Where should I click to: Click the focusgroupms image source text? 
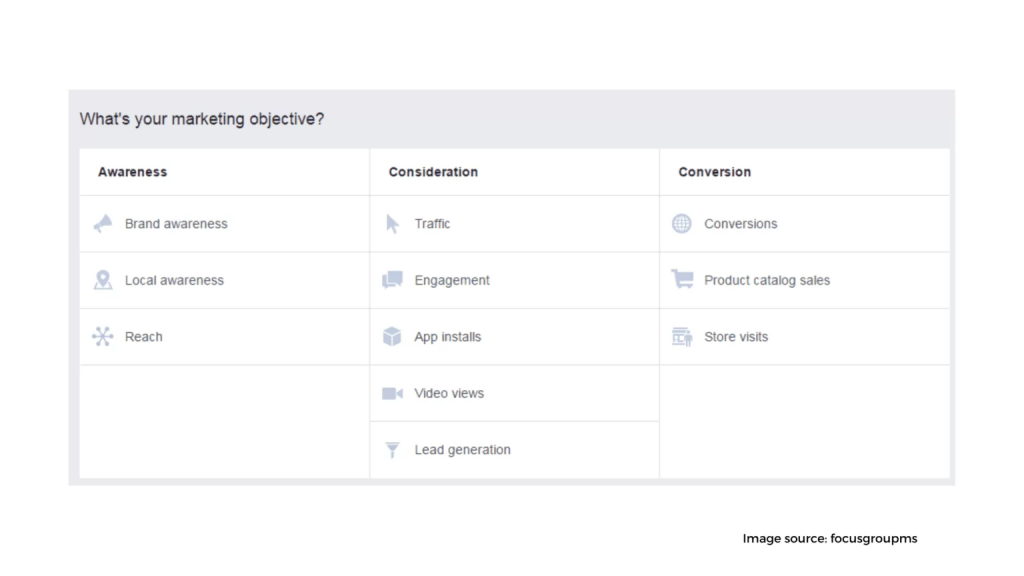pyautogui.click(x=874, y=538)
